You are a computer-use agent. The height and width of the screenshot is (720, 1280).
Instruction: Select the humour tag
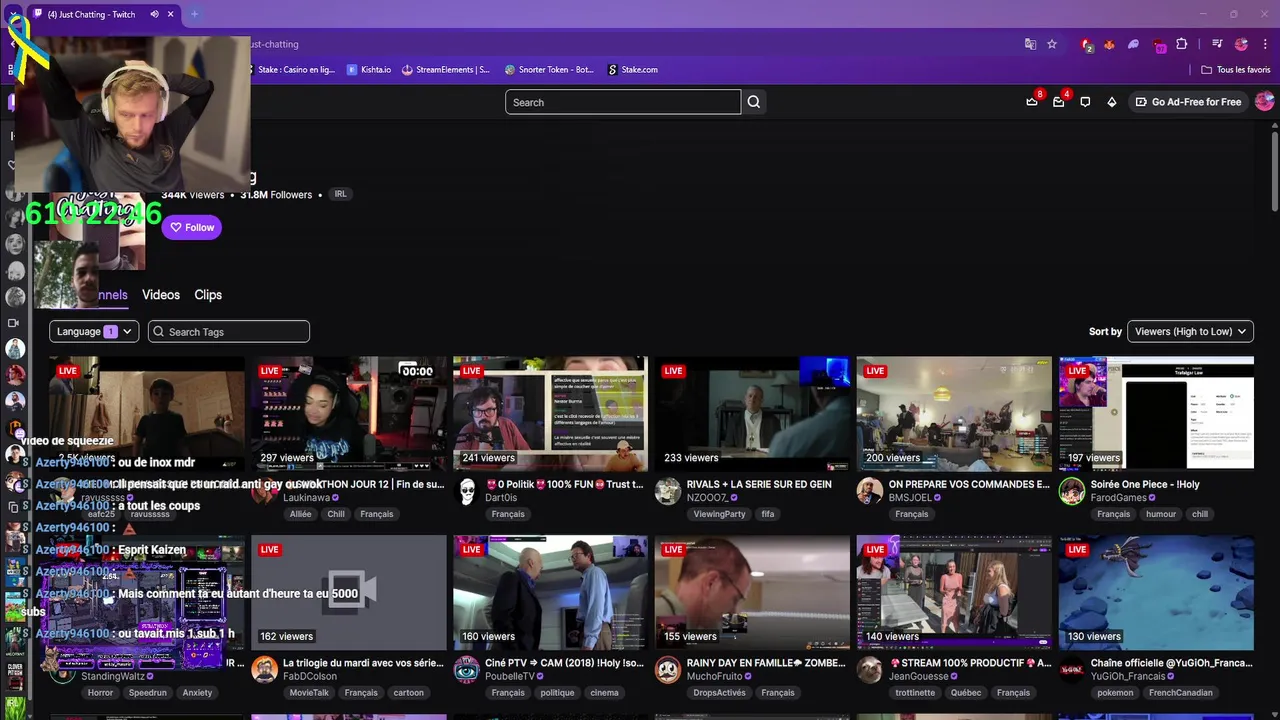pyautogui.click(x=1161, y=514)
